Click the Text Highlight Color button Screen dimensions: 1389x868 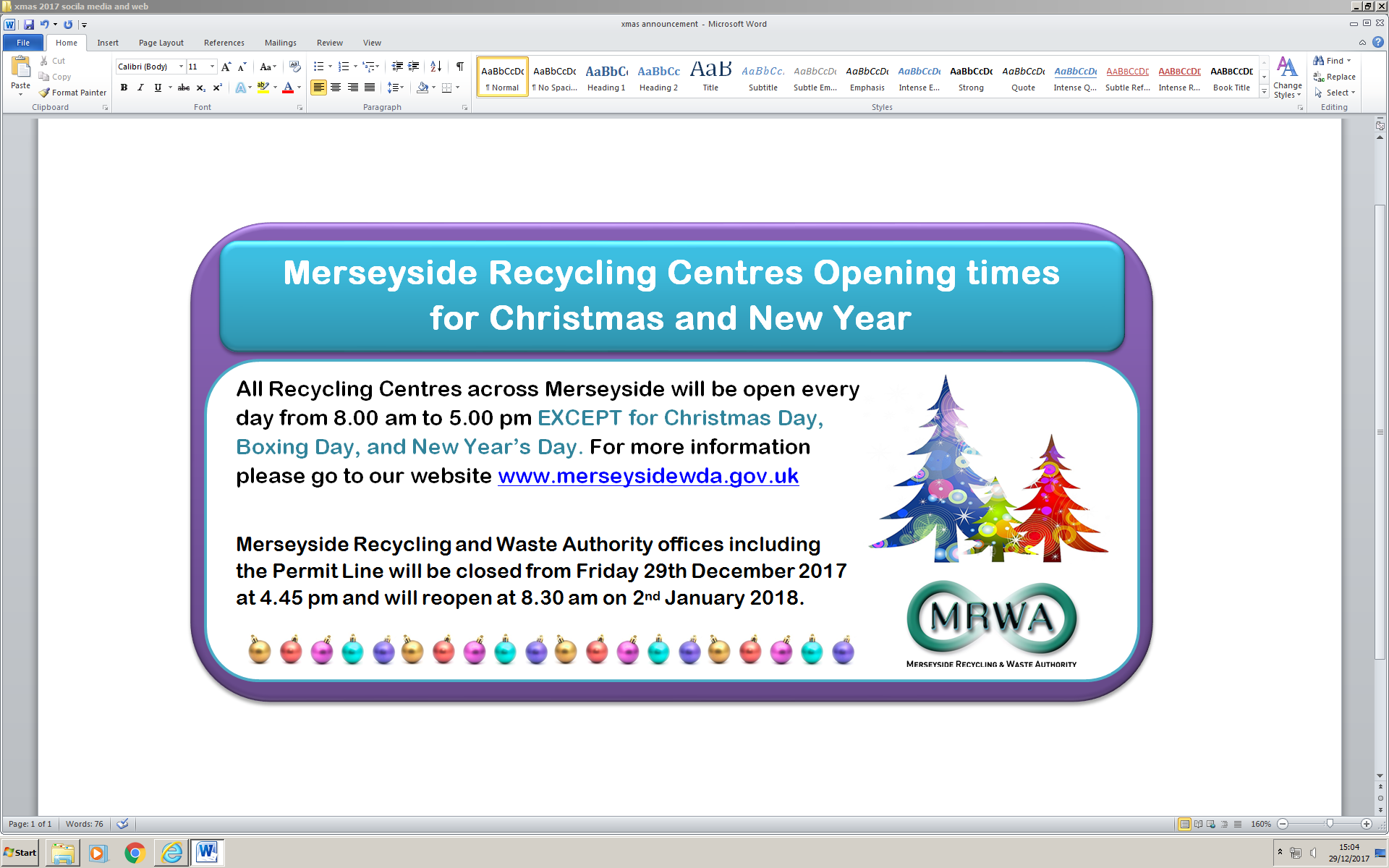[x=263, y=88]
